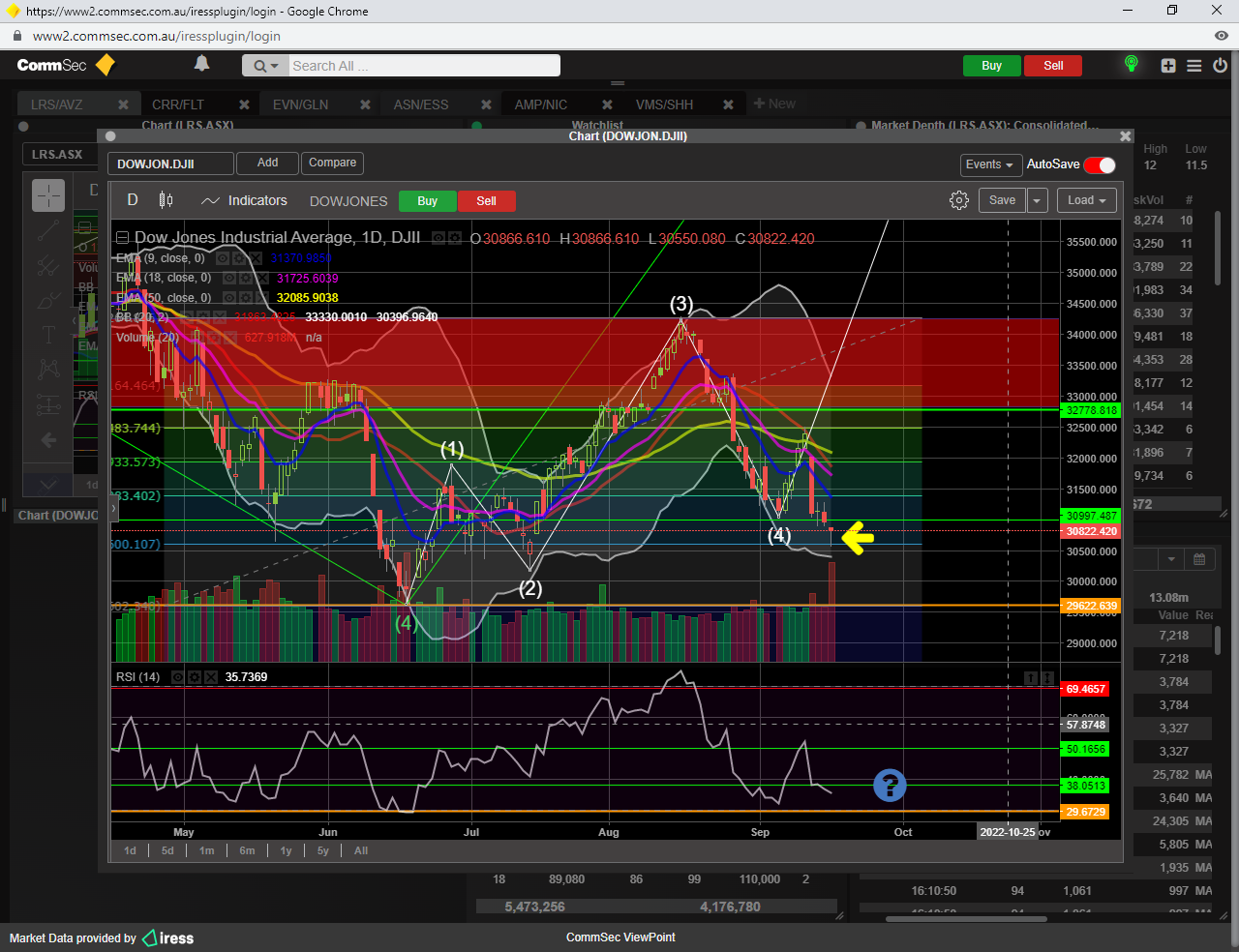Open chart settings gear icon
This screenshot has height=952, width=1239.
958,200
